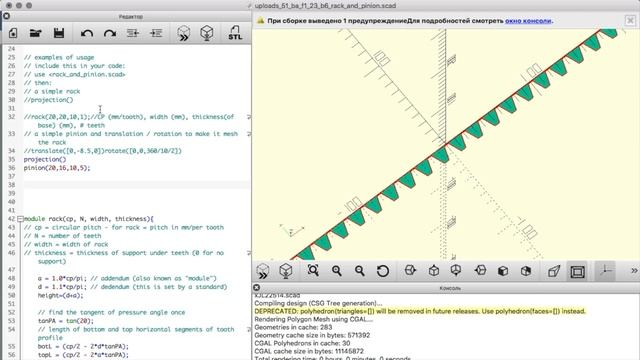Screen dimensions: 640x360
Task: Click the 'height=(d+a);' code line
Action: pos(60,296)
